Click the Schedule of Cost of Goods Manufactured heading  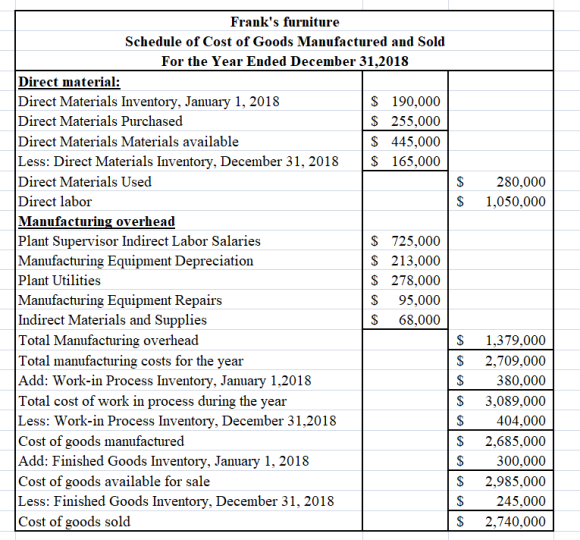tap(284, 41)
